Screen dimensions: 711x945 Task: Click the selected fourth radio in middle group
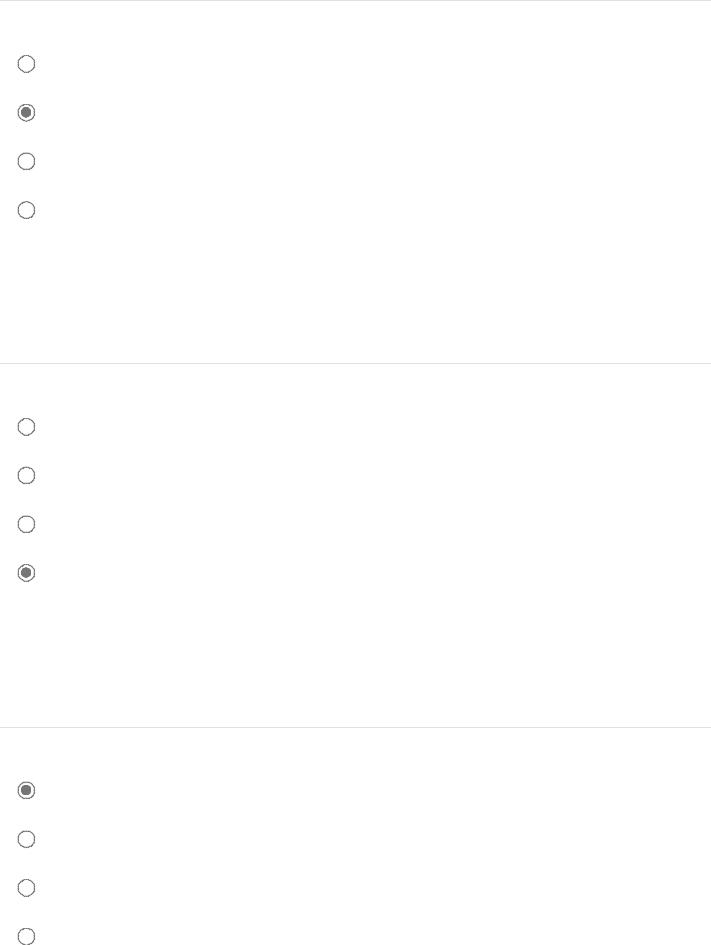(x=26, y=573)
